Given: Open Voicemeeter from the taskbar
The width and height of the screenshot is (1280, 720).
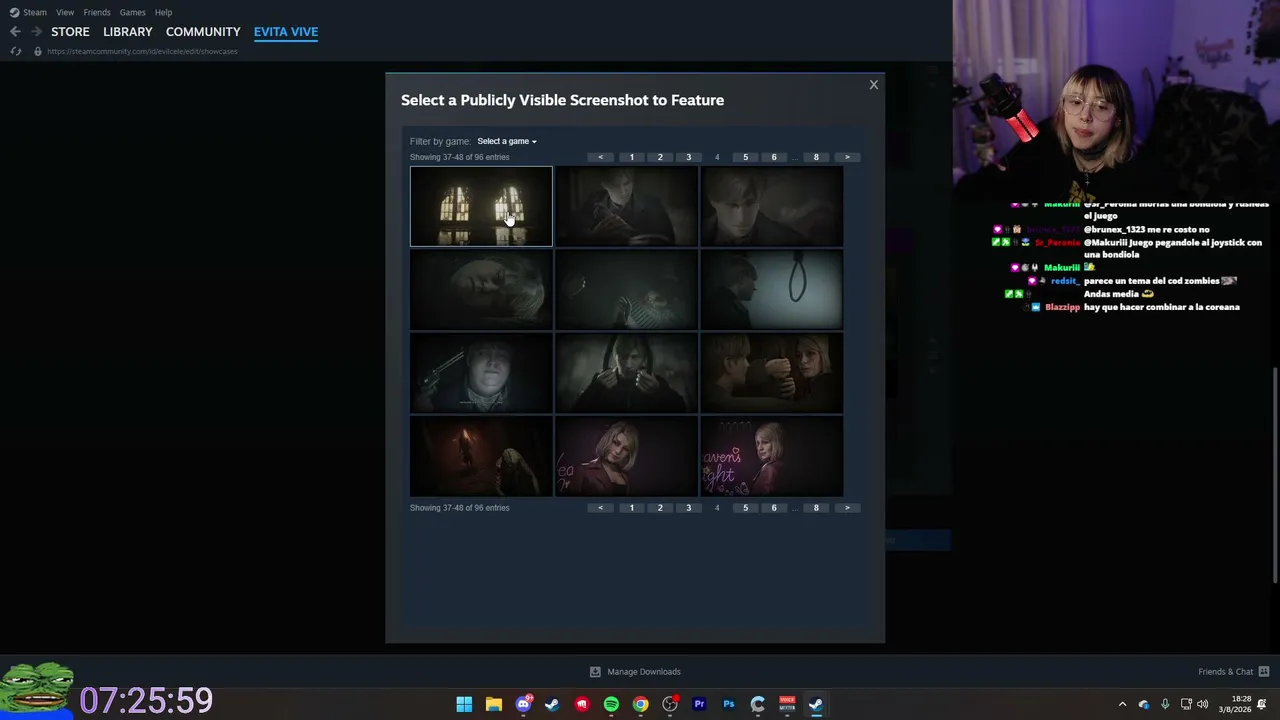Looking at the screenshot, I should pyautogui.click(x=787, y=704).
